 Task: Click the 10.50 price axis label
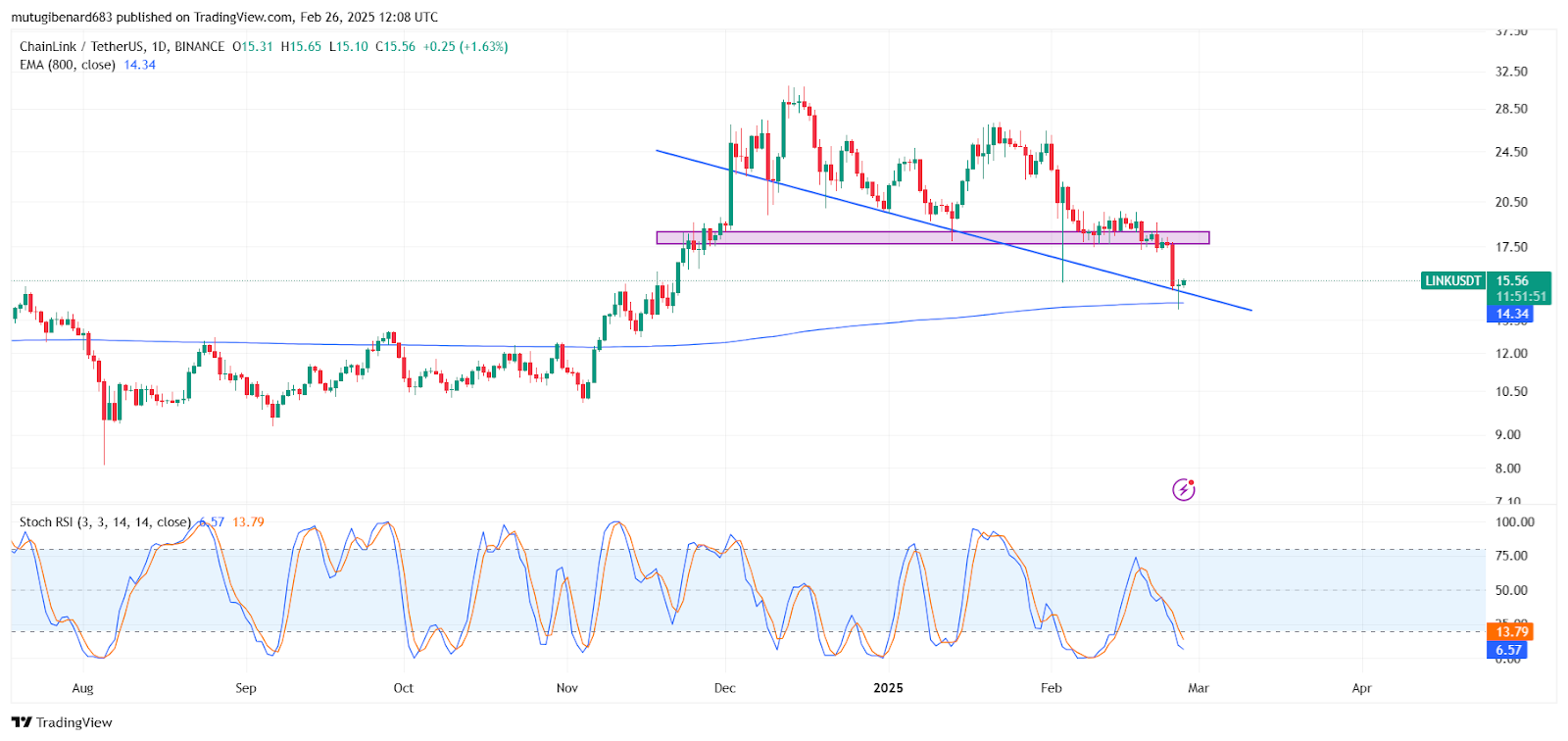coord(1511,391)
